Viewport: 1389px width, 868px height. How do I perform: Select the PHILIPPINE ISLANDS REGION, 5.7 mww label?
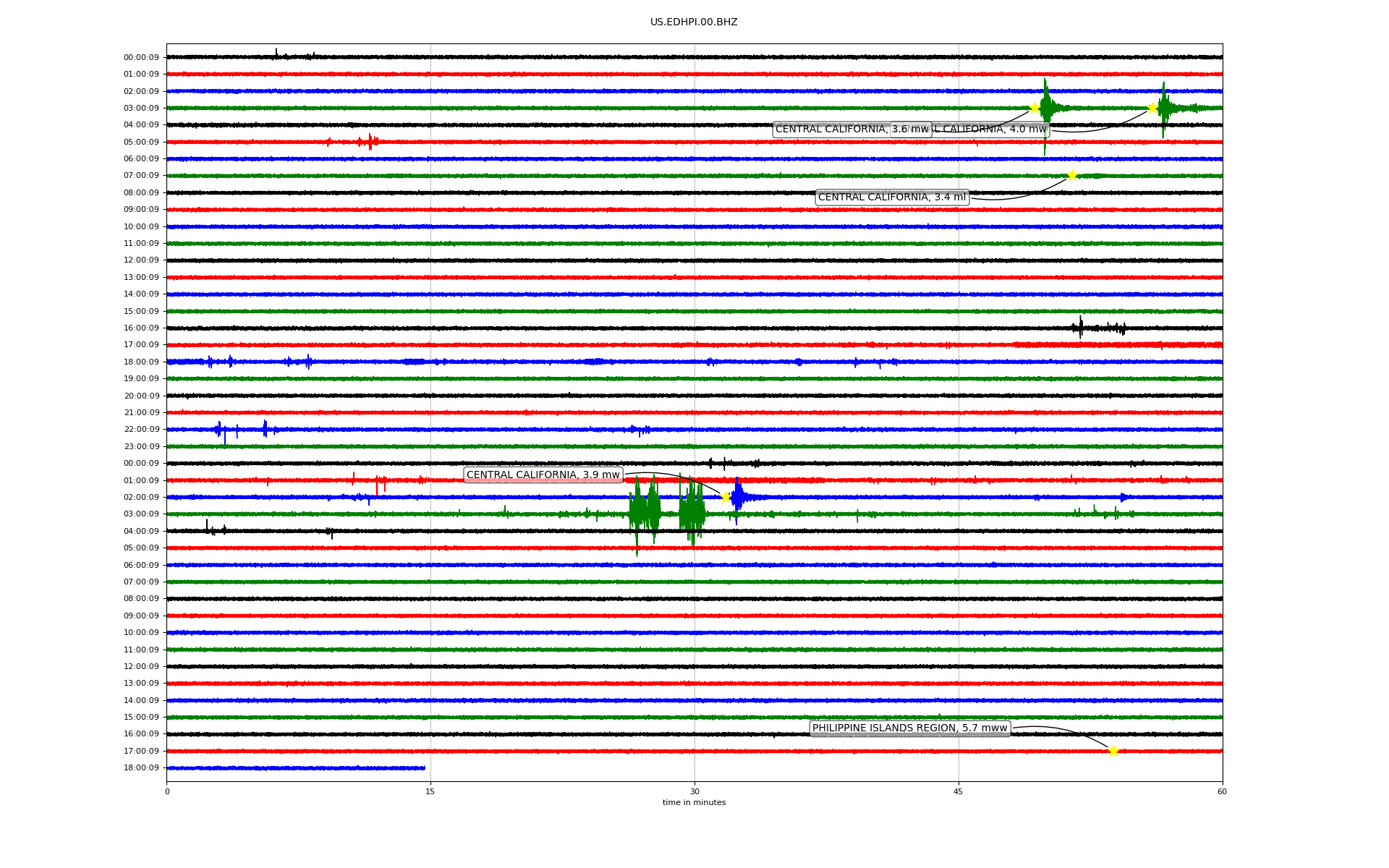coord(909,728)
